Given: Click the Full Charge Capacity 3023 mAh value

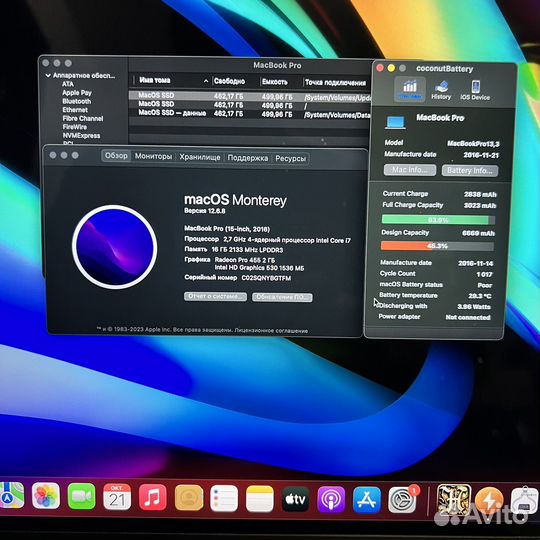Looking at the screenshot, I should [480, 206].
